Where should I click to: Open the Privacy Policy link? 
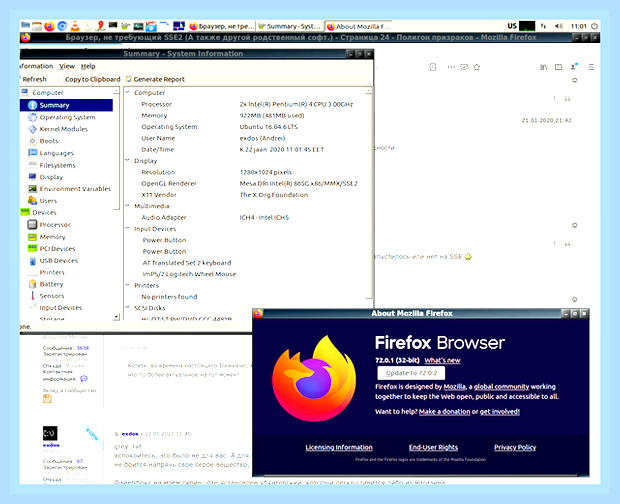(x=515, y=447)
